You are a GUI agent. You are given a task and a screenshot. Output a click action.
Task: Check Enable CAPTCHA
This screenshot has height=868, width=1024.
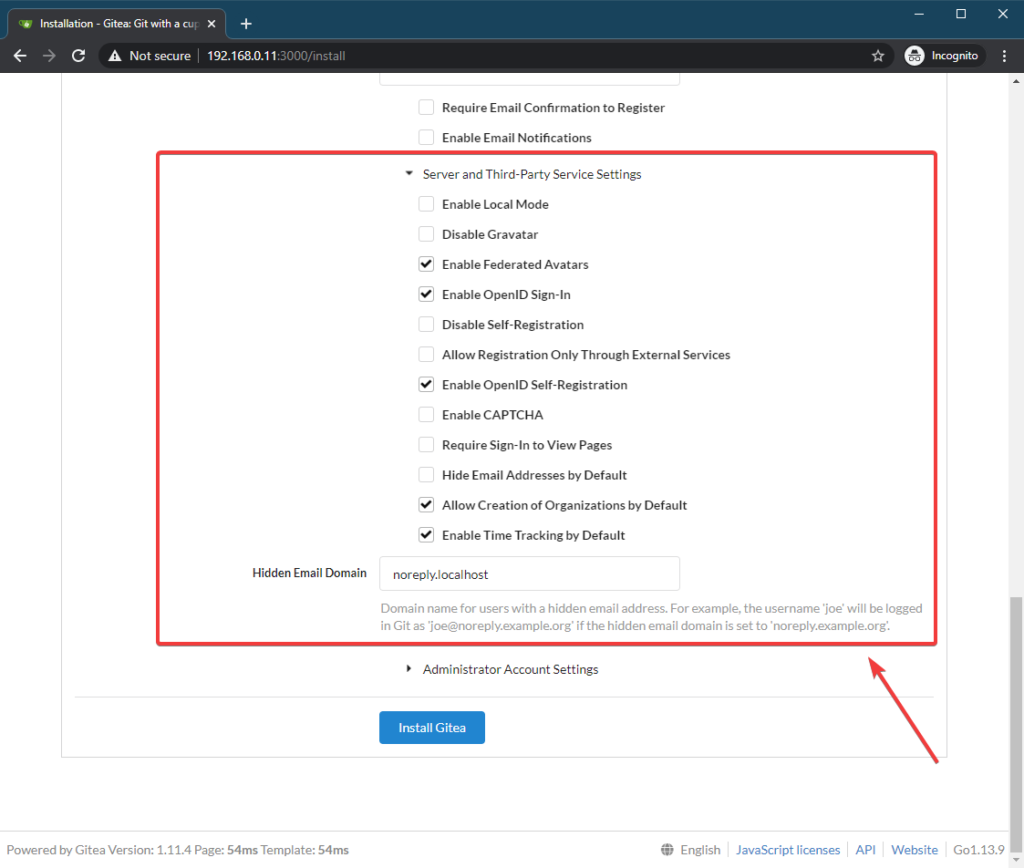[426, 414]
